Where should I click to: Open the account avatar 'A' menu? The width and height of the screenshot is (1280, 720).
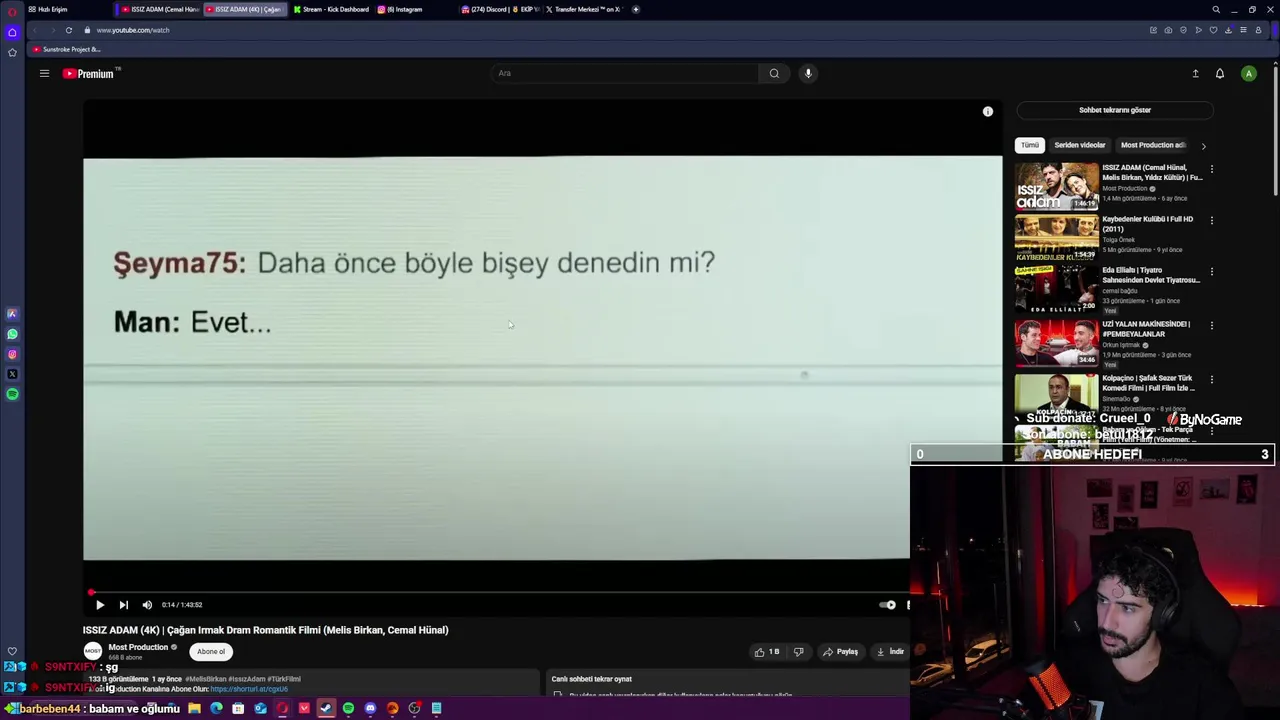click(1248, 73)
